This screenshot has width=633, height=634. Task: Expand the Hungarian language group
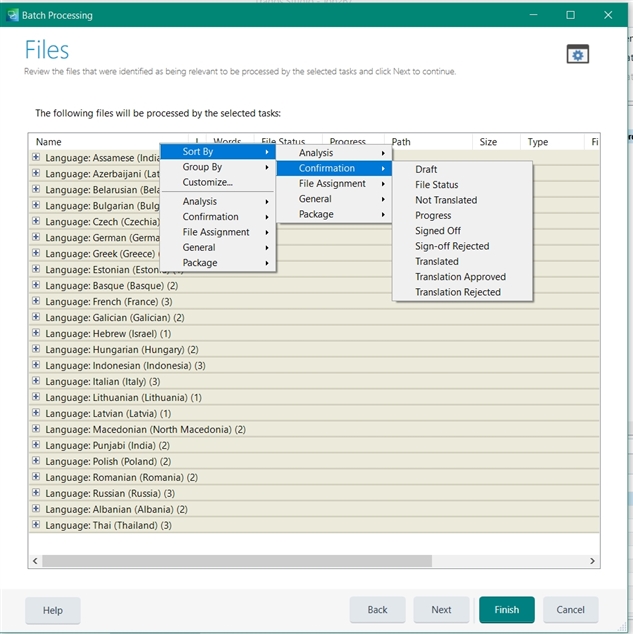tap(36, 349)
